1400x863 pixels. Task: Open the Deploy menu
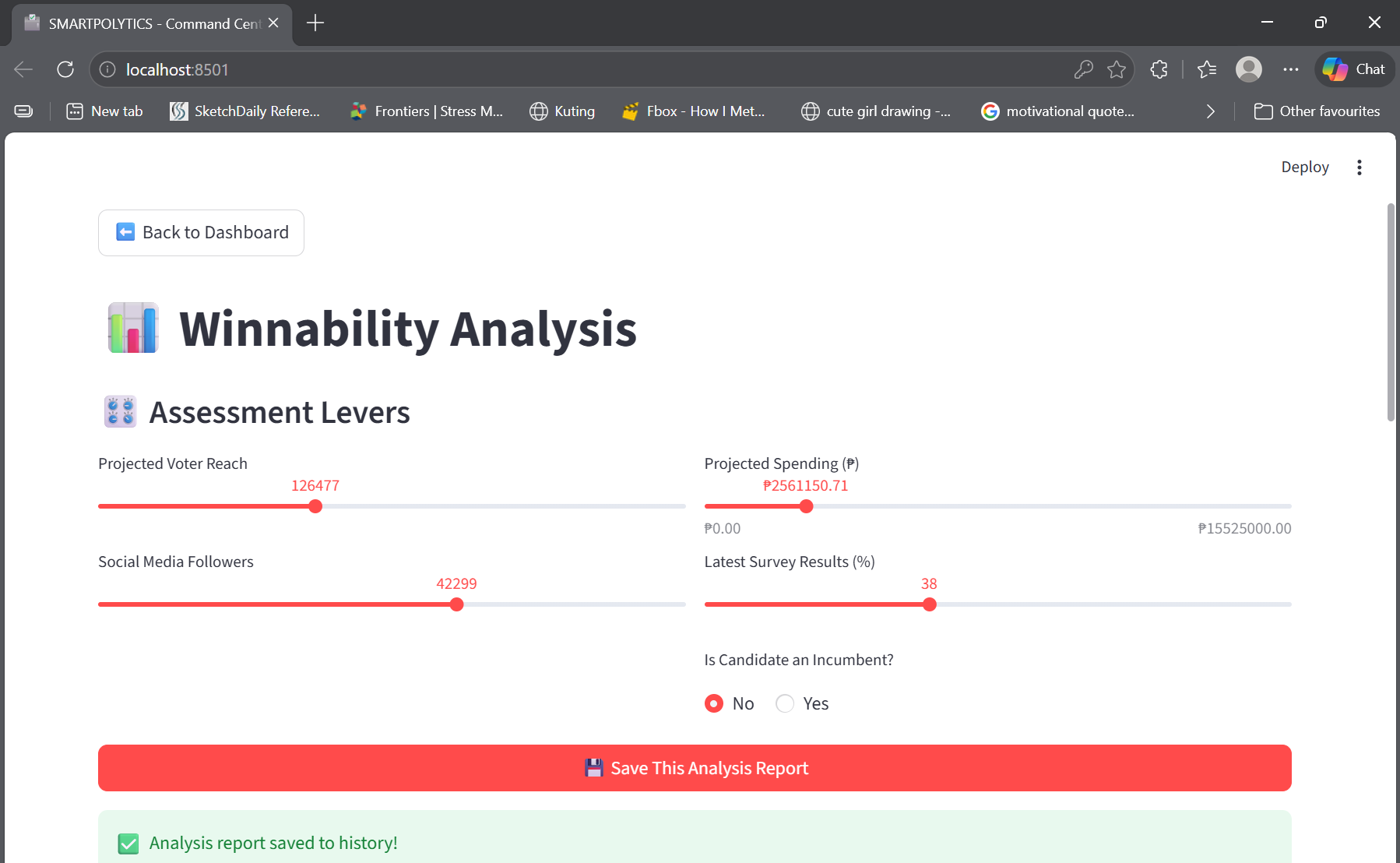pyautogui.click(x=1304, y=167)
